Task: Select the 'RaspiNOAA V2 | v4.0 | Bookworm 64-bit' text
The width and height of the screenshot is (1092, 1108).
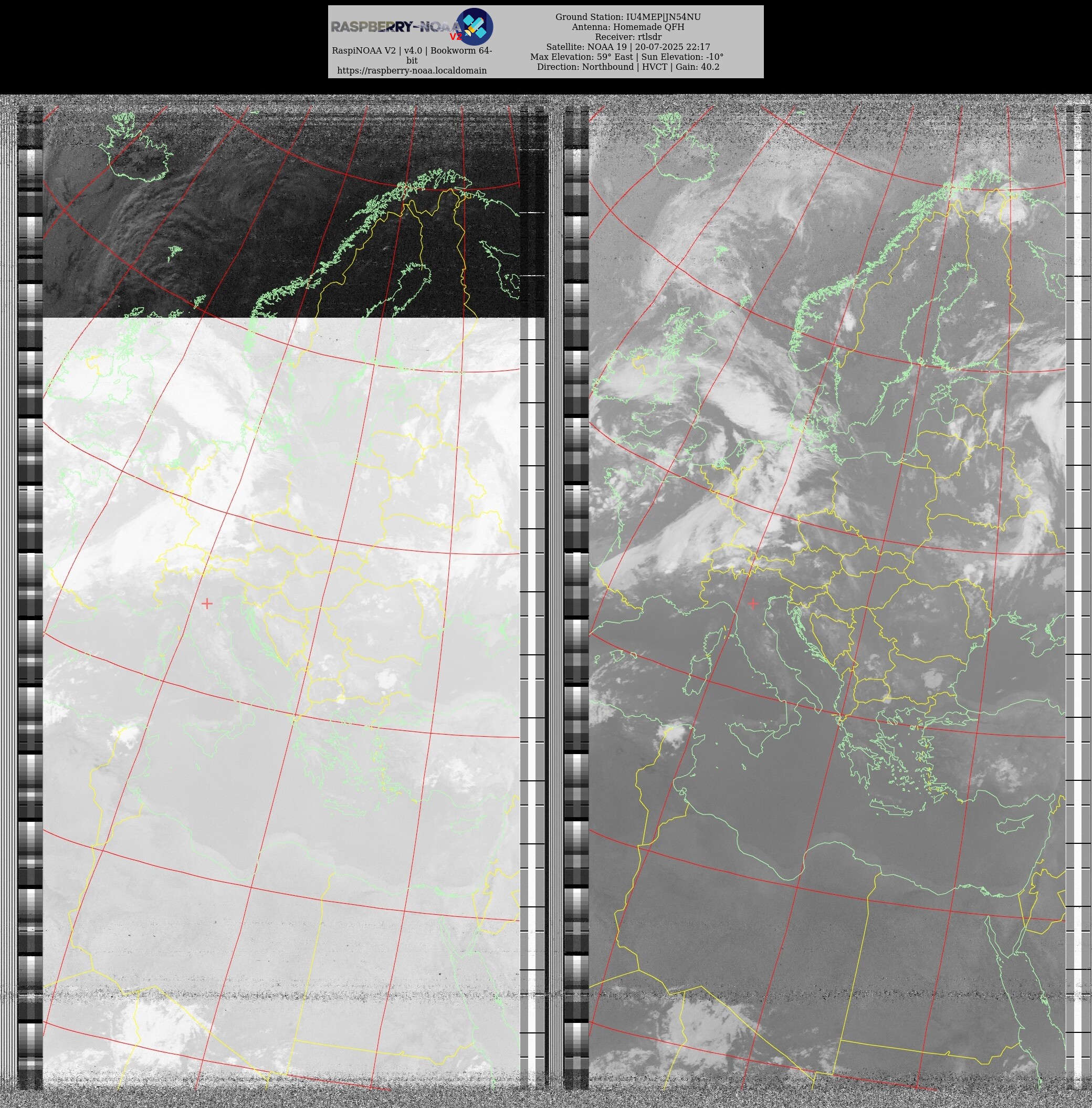Action: pos(412,56)
